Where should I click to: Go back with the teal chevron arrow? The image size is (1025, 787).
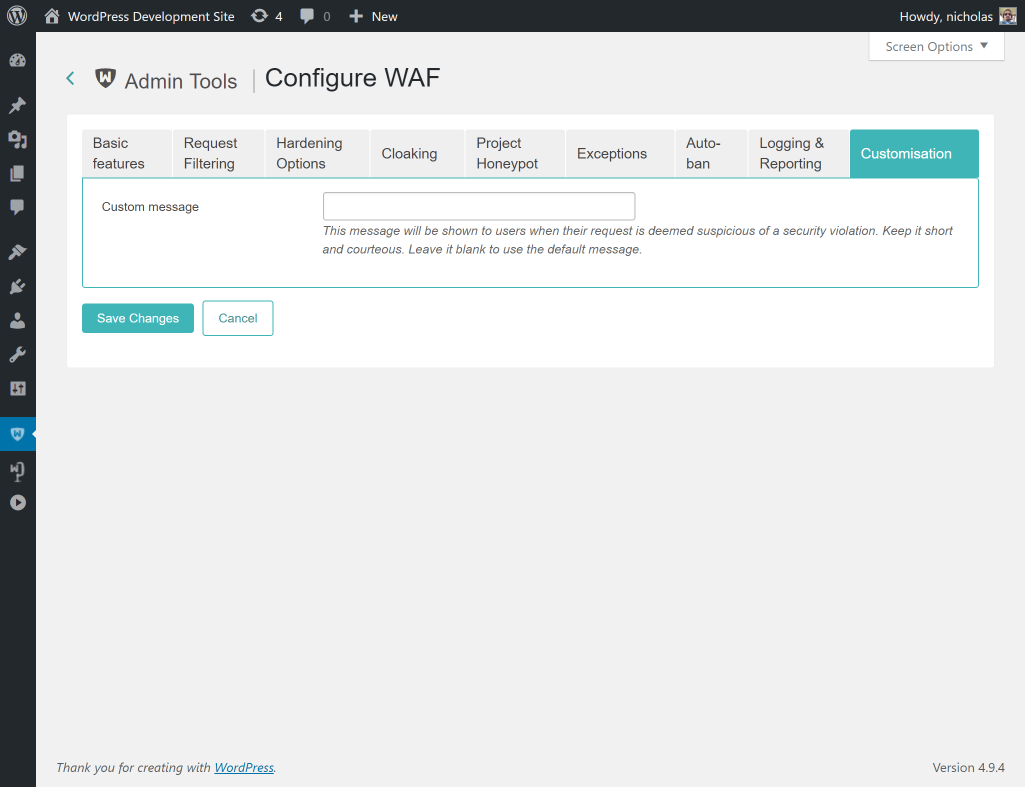71,78
